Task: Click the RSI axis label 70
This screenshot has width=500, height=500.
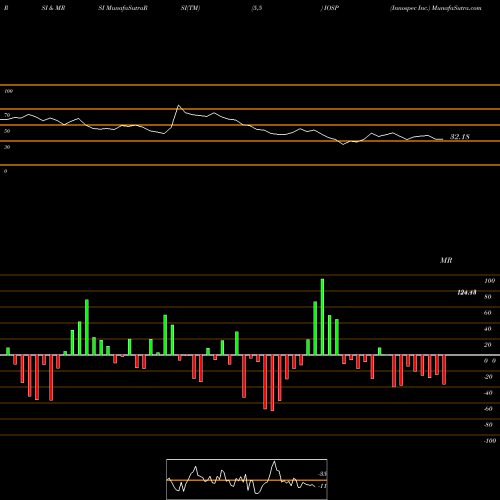Action: [x=7, y=115]
